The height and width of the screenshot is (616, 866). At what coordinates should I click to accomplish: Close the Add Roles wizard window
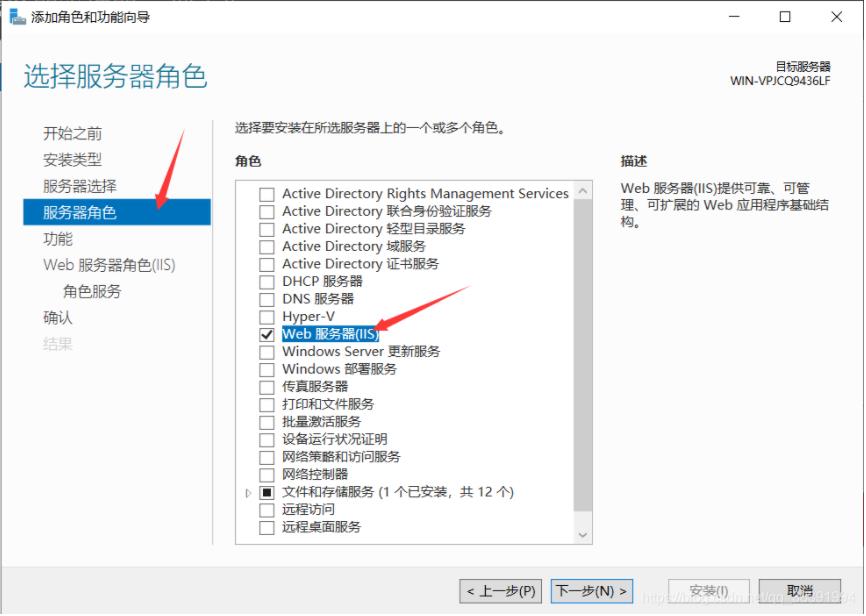click(836, 17)
